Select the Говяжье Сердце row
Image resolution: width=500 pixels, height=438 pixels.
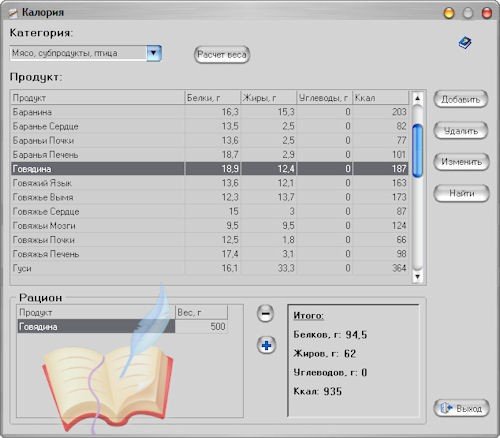[209, 211]
